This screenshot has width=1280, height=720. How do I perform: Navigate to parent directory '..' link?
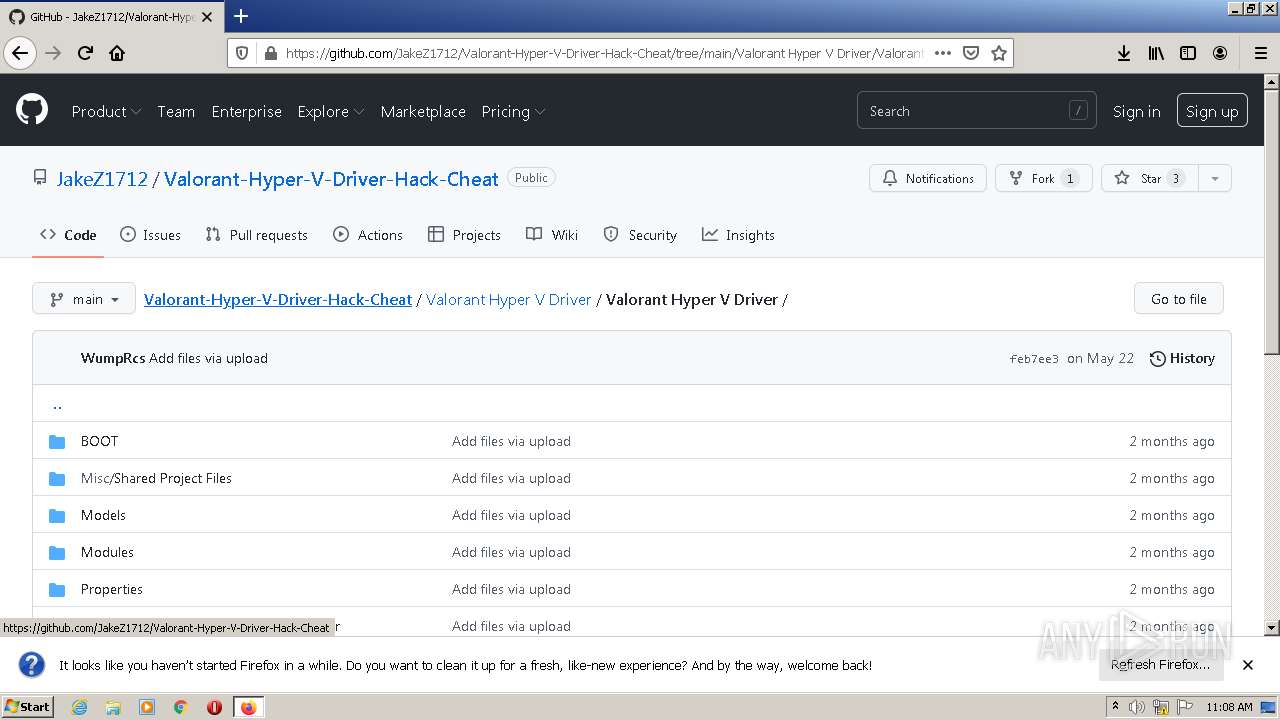point(57,404)
